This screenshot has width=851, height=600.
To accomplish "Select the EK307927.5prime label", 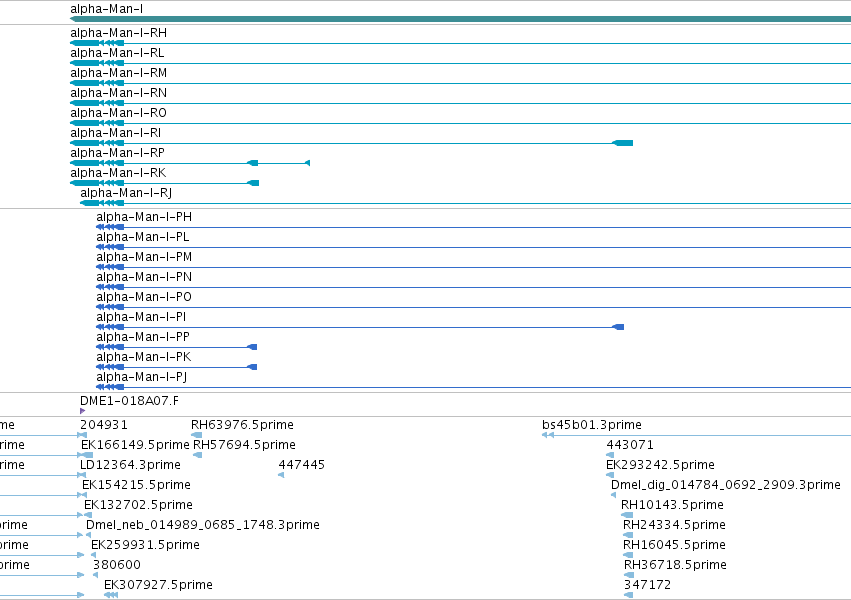I will click(158, 586).
